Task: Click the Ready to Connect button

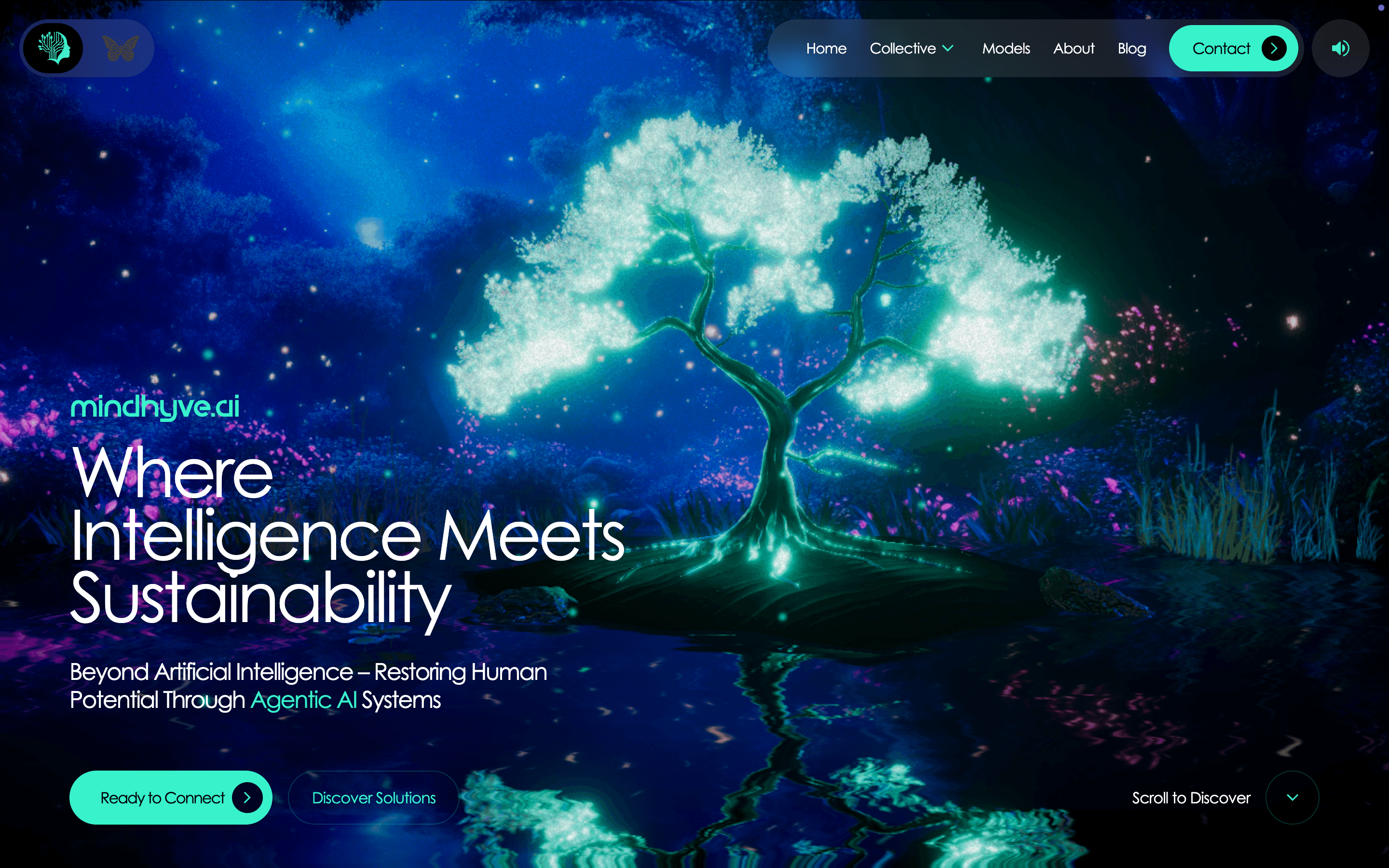Action: point(163,798)
